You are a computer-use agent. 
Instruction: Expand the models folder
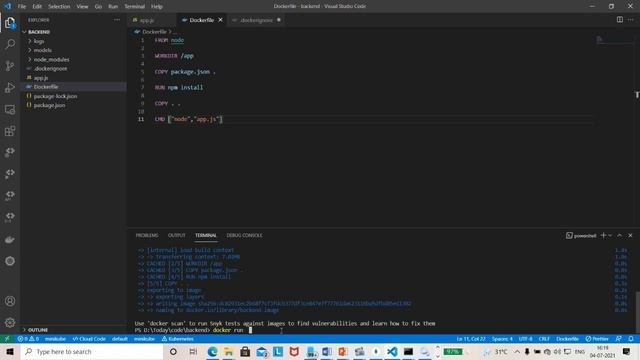[73, 50]
